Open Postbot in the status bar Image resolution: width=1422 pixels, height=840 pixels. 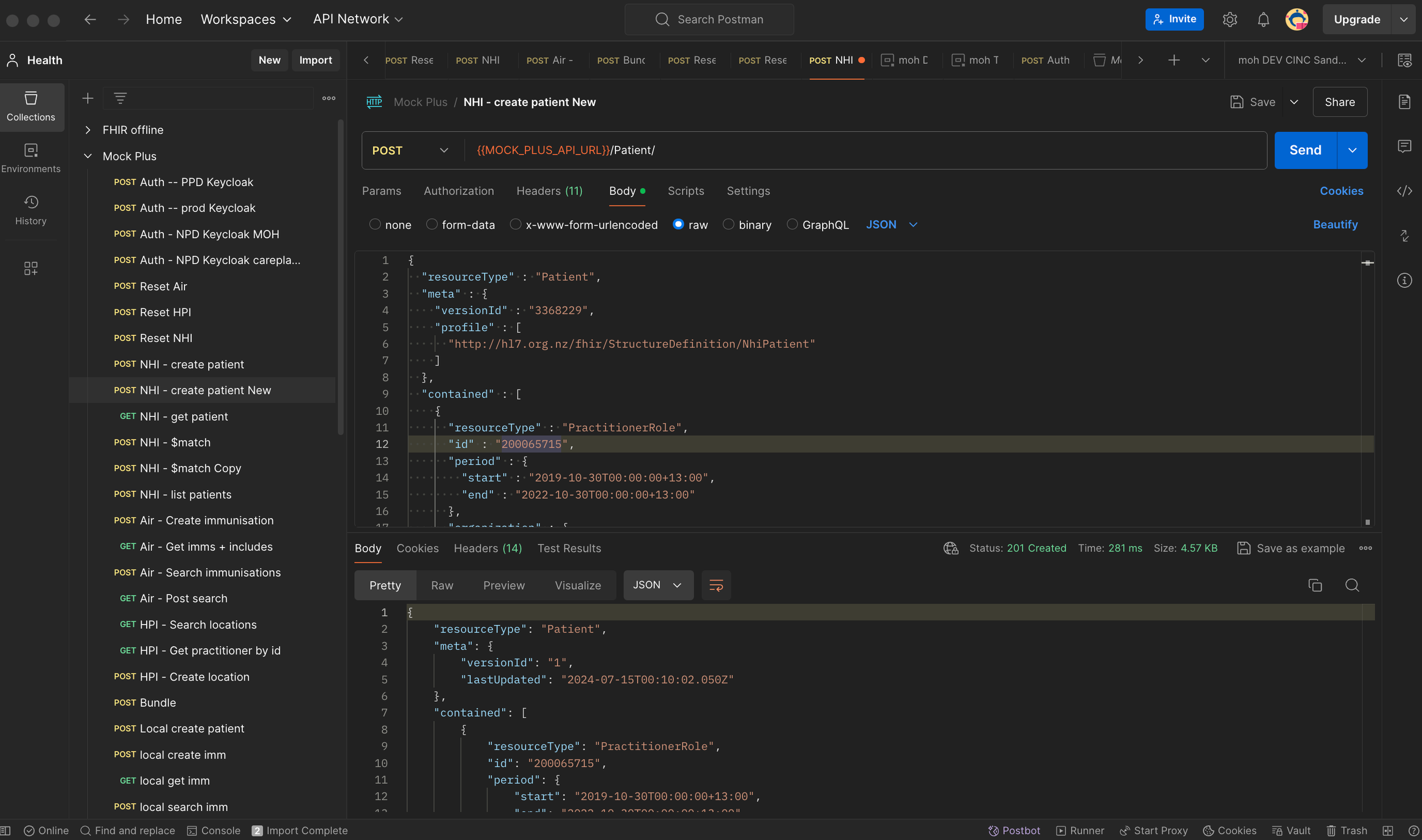pyautogui.click(x=1014, y=831)
